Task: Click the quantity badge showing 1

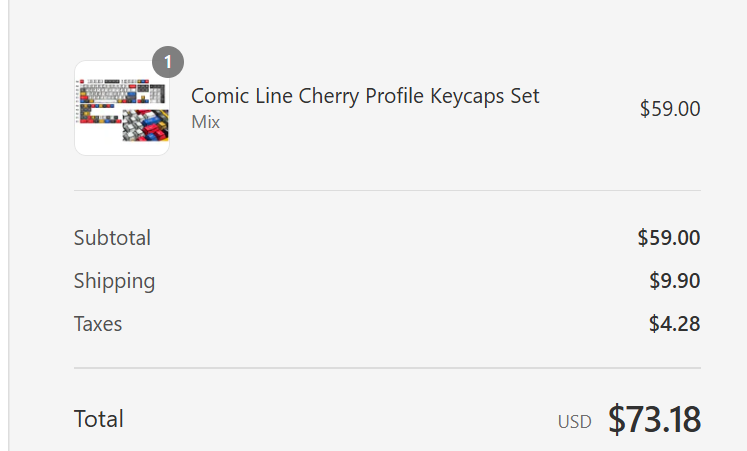Action: pyautogui.click(x=168, y=62)
